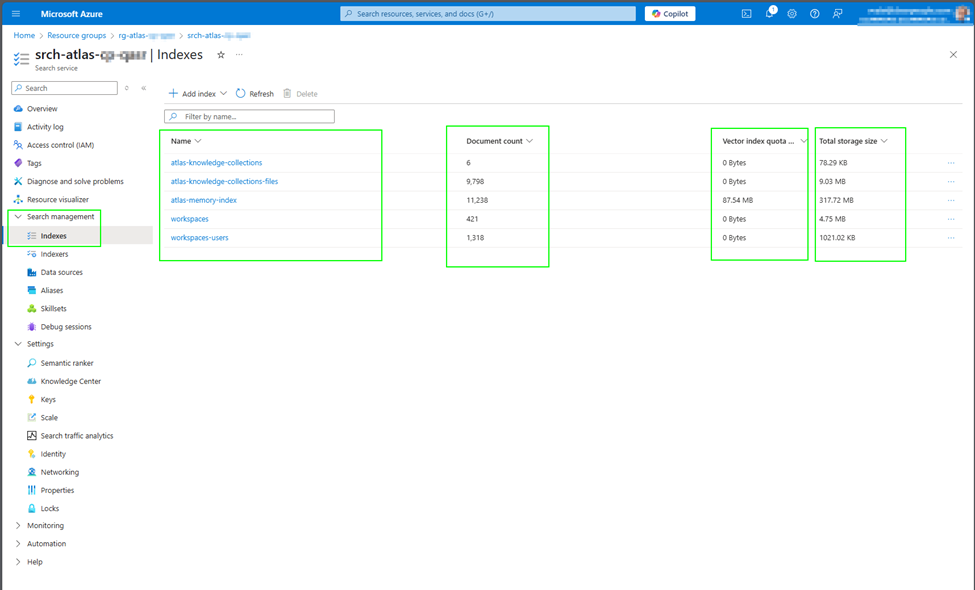Viewport: 975px width, 590px height.
Task: Open the workspaces index link
Action: (190, 219)
